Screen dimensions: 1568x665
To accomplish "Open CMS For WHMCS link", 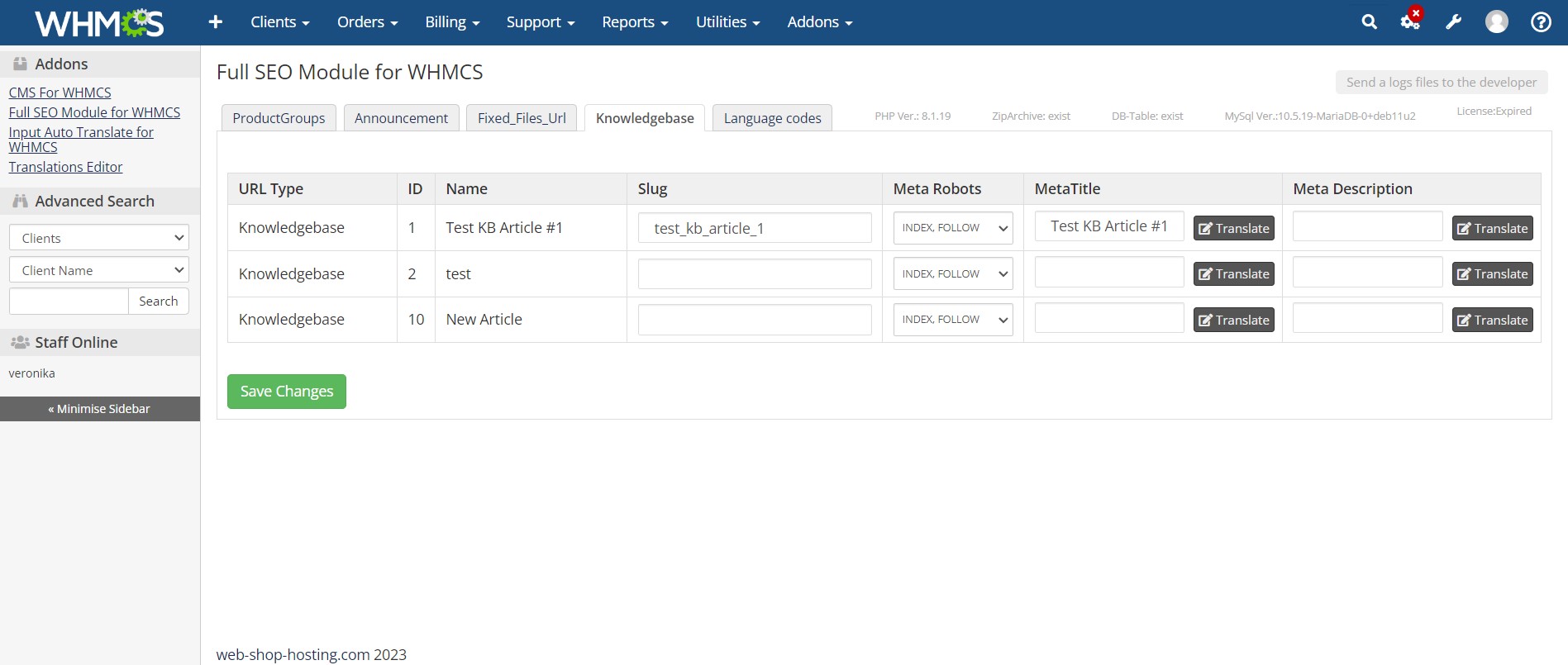I will pyautogui.click(x=60, y=93).
